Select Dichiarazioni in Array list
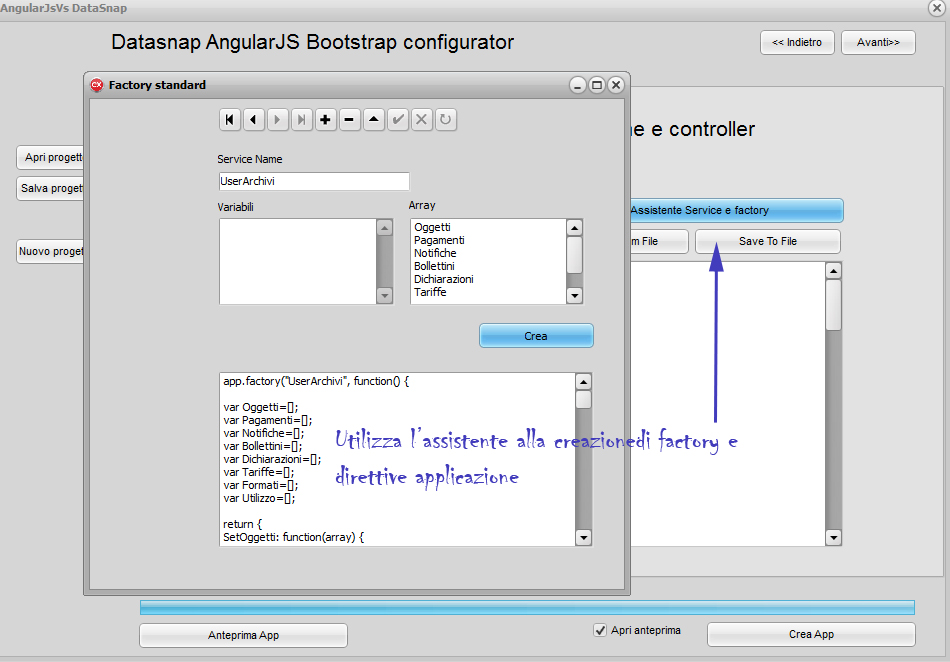Viewport: 950px width, 662px height. click(443, 279)
